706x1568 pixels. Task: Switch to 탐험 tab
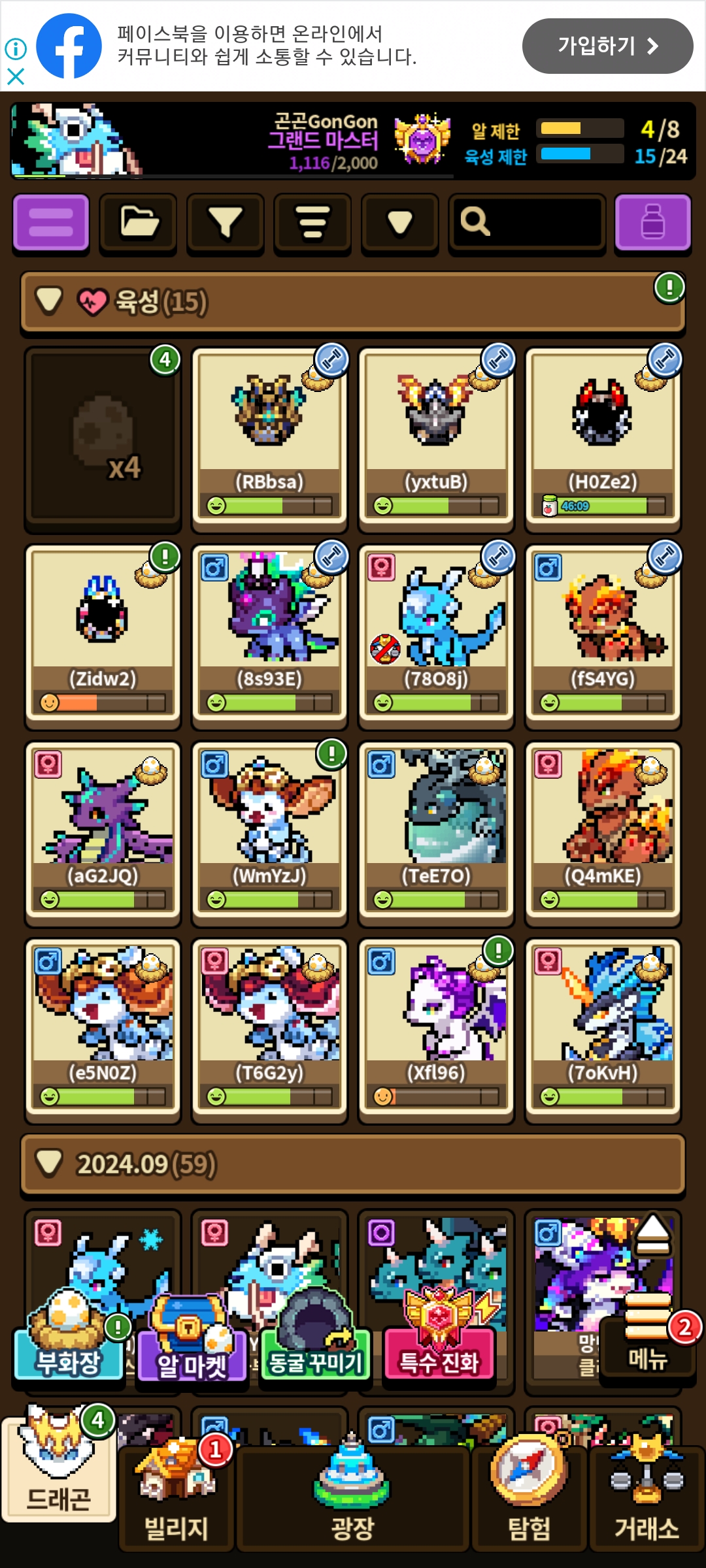pyautogui.click(x=529, y=1495)
